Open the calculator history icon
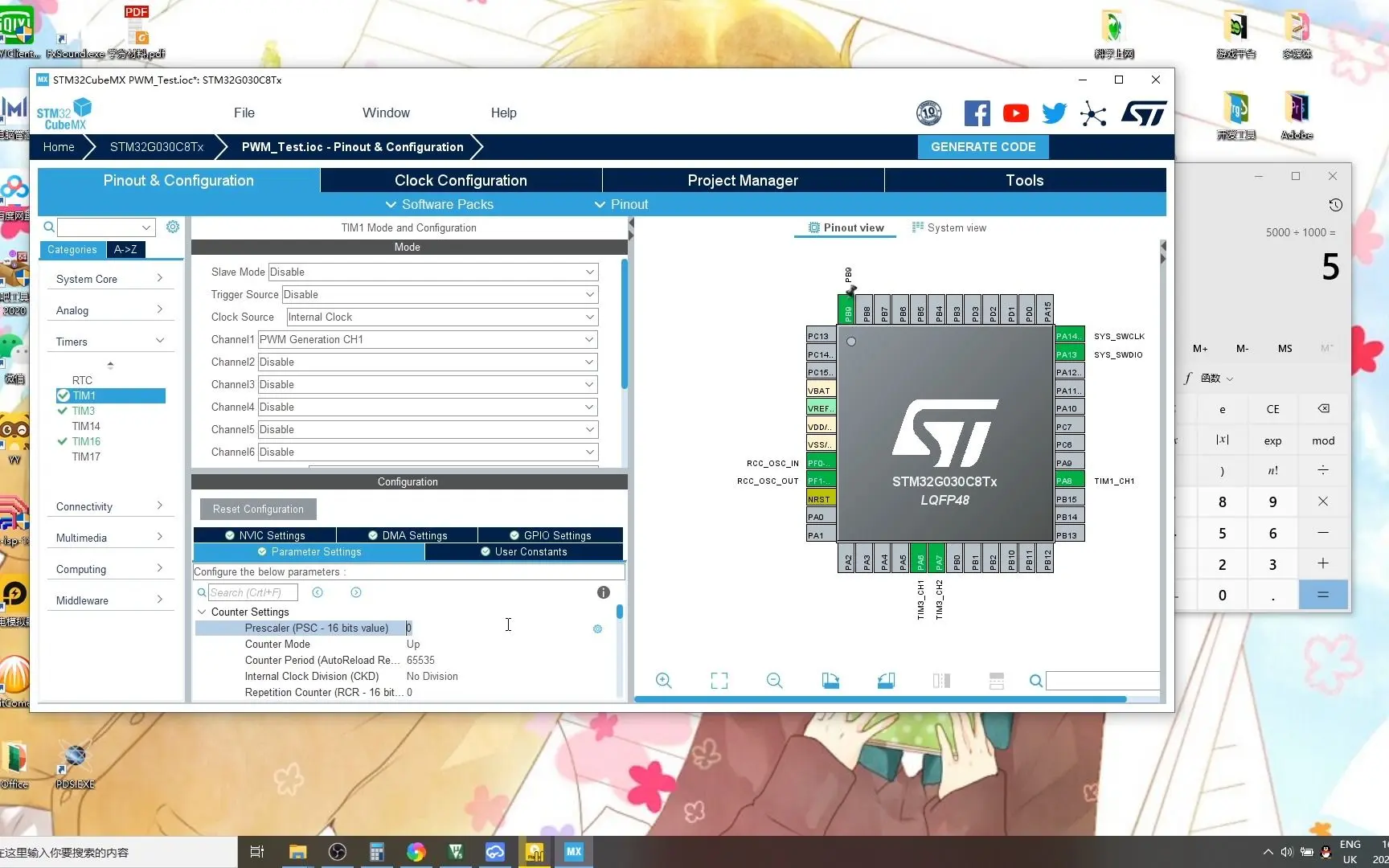The width and height of the screenshot is (1389, 868). [1335, 205]
